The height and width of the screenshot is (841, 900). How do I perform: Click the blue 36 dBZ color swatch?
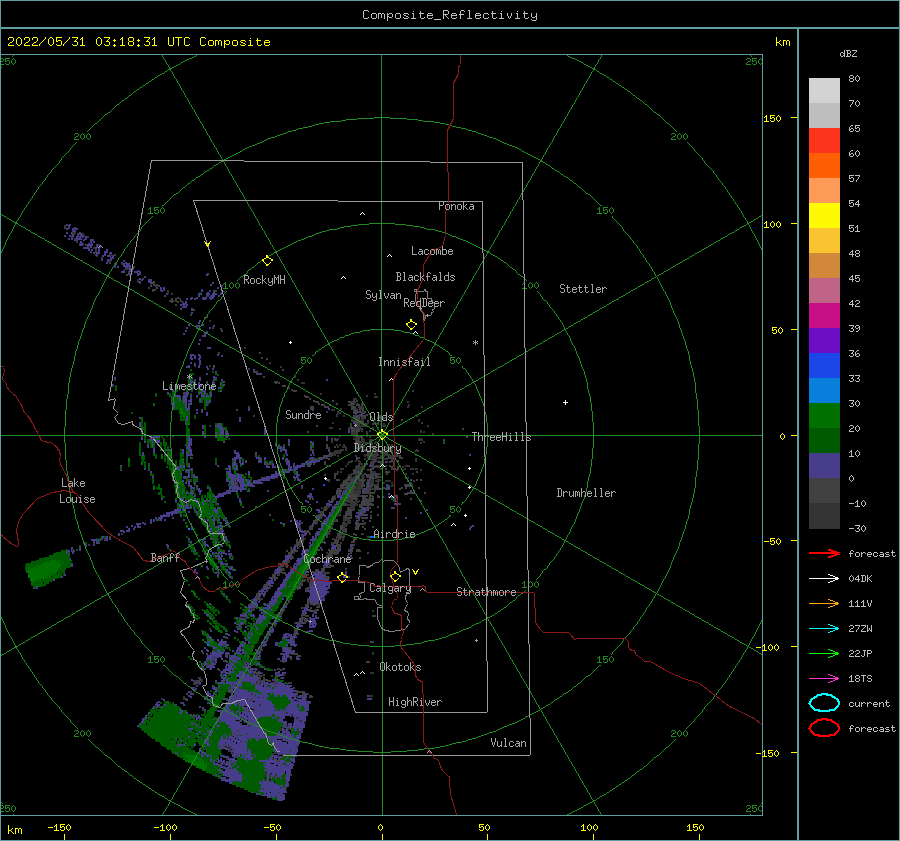pos(824,366)
